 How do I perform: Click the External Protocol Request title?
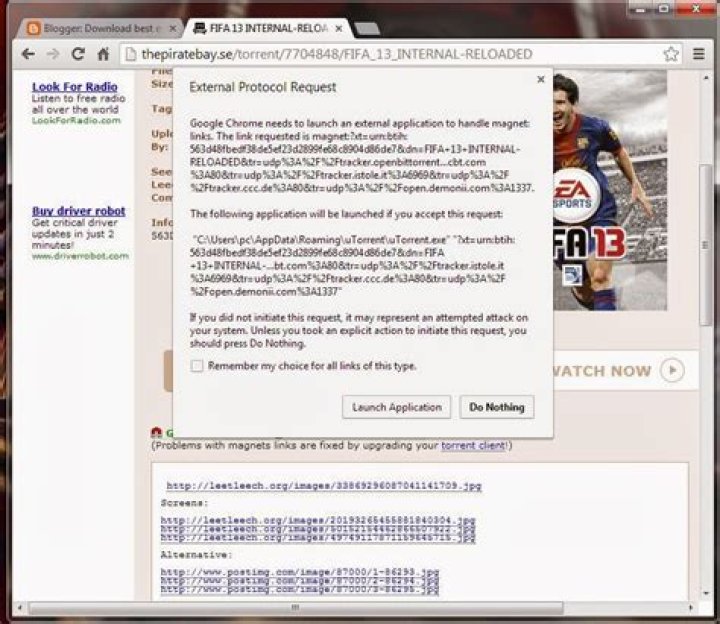pos(263,87)
